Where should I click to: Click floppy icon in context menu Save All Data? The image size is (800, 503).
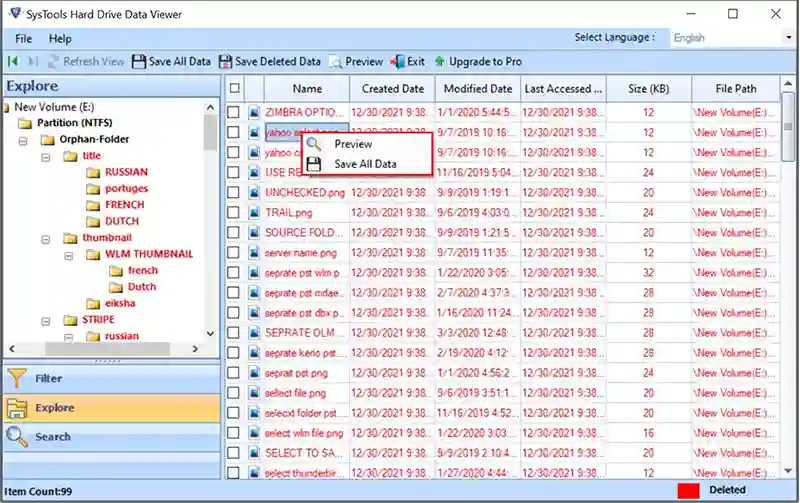tap(314, 164)
